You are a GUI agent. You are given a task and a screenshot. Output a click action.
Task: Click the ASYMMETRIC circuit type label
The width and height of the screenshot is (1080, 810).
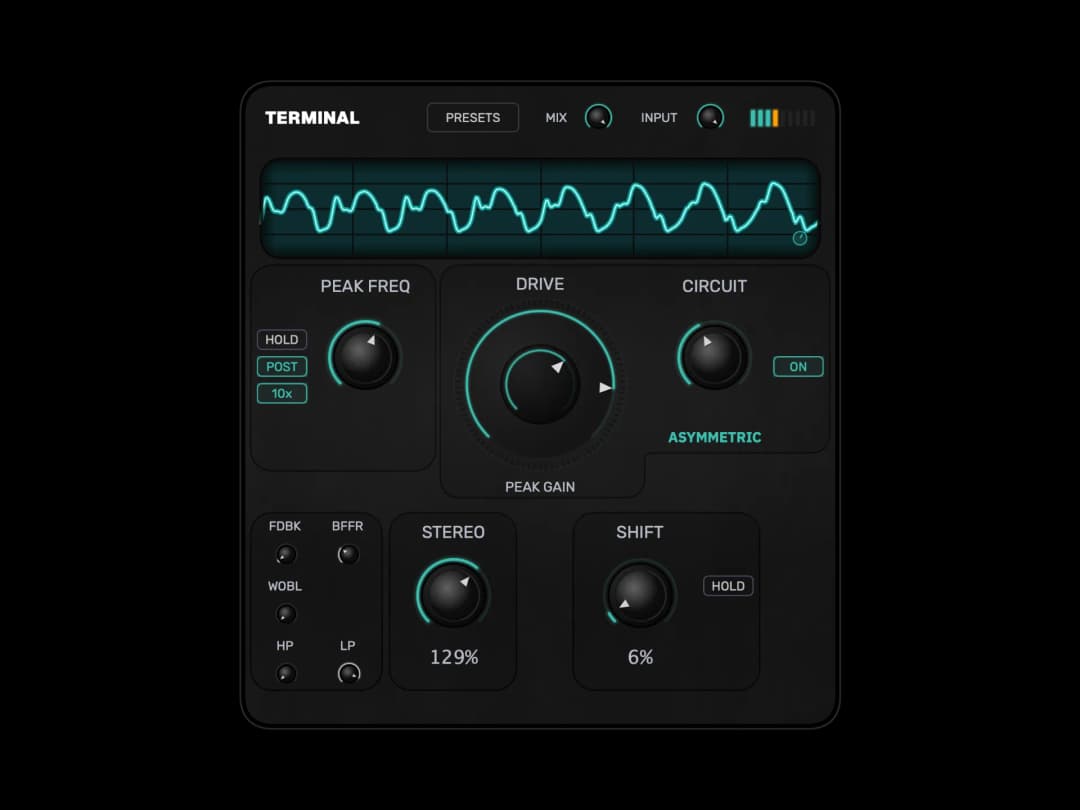point(714,437)
